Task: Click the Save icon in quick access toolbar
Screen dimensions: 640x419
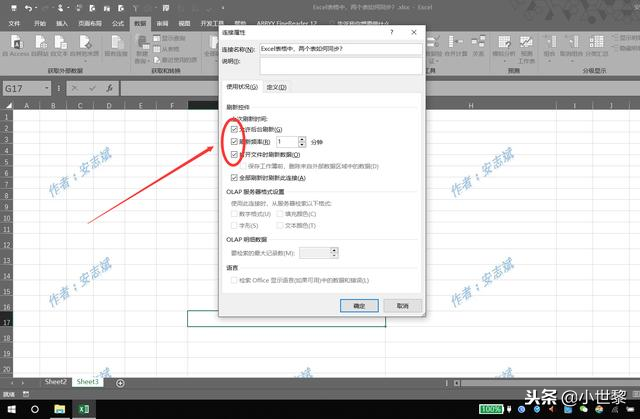Action: click(14, 8)
